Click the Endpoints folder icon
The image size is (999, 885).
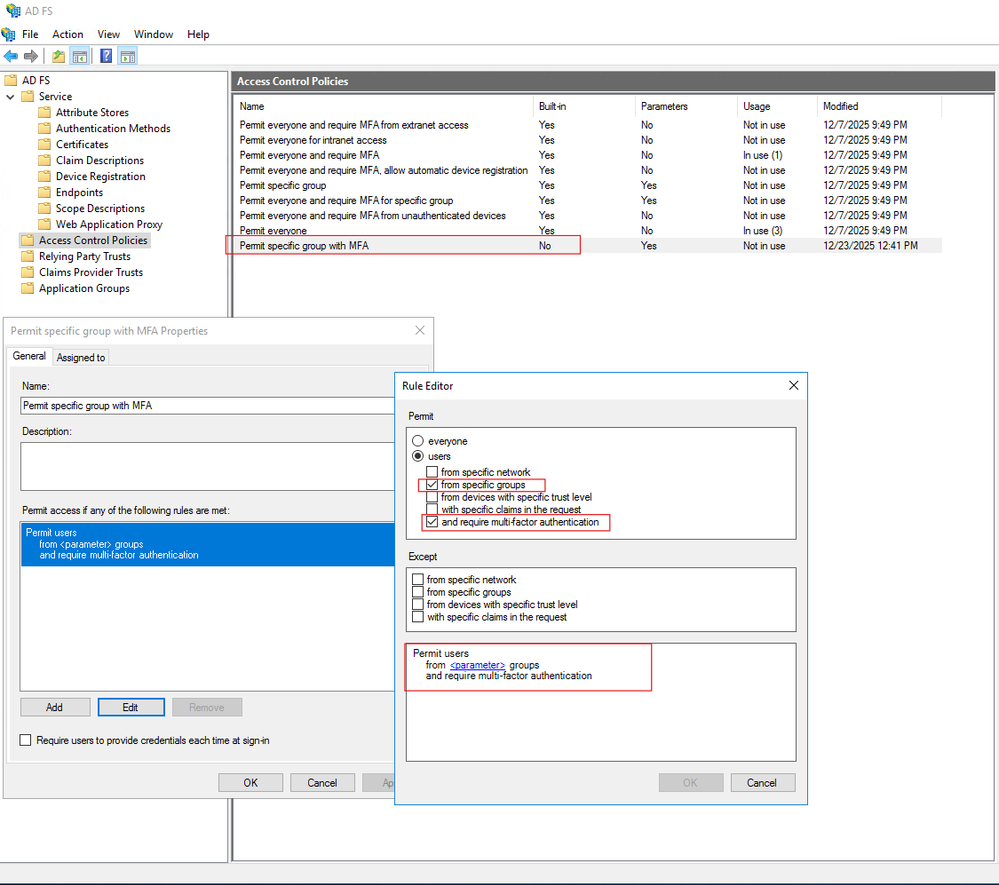(x=45, y=192)
